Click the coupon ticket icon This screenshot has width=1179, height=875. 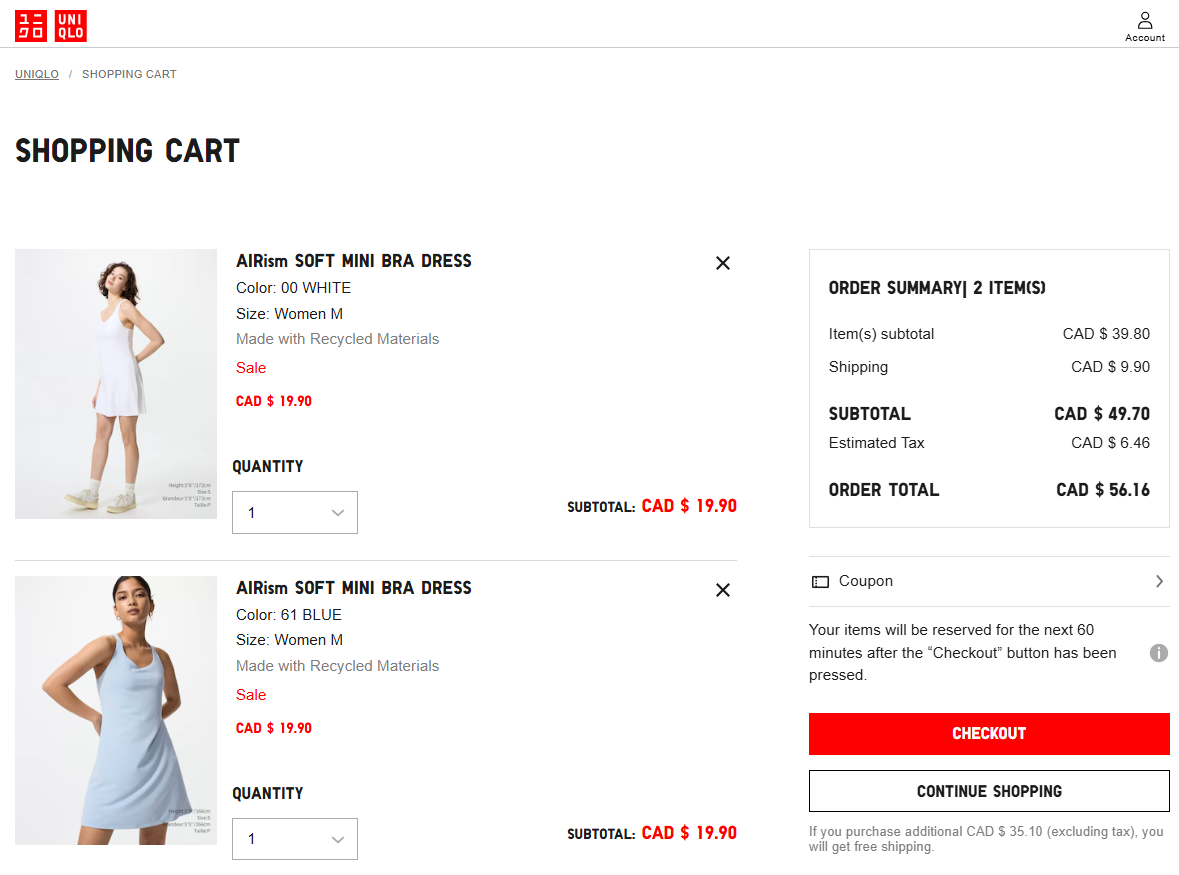coord(821,581)
